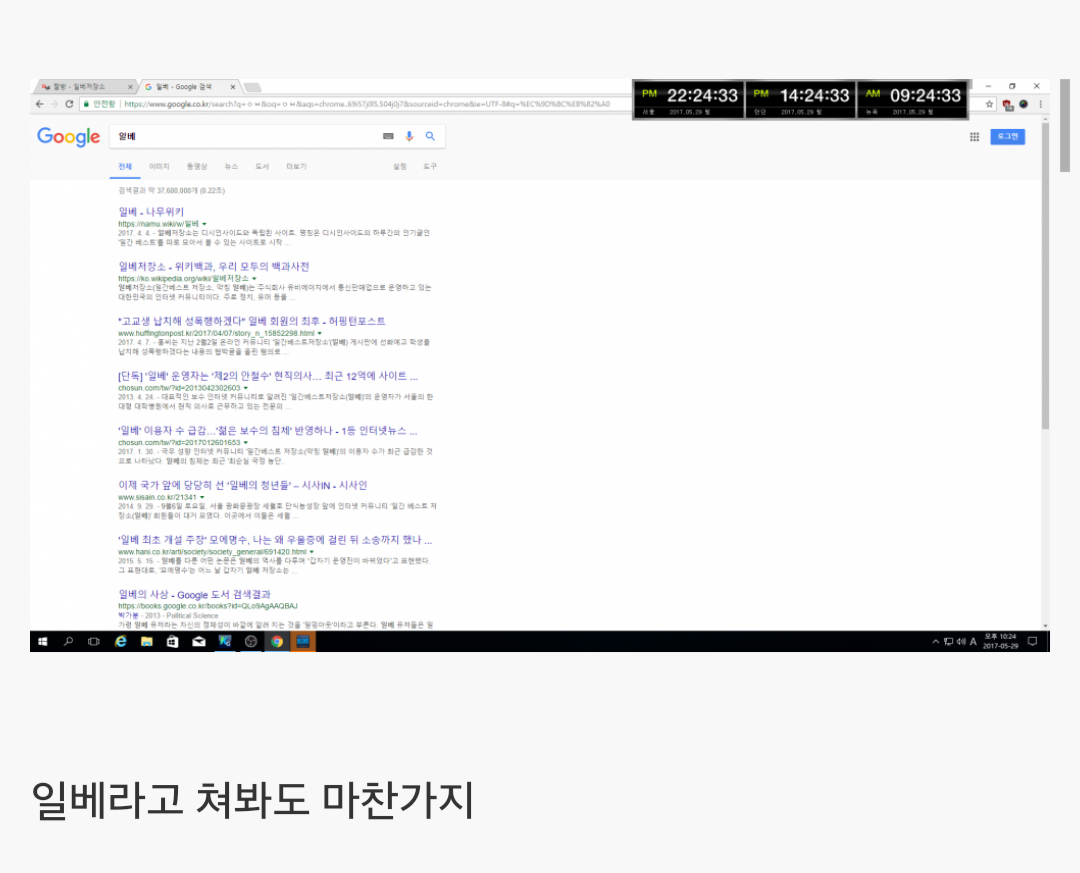This screenshot has height=873, width=1080.
Task: Open the '[단독] 일베 운영자는' result
Action: tap(267, 376)
